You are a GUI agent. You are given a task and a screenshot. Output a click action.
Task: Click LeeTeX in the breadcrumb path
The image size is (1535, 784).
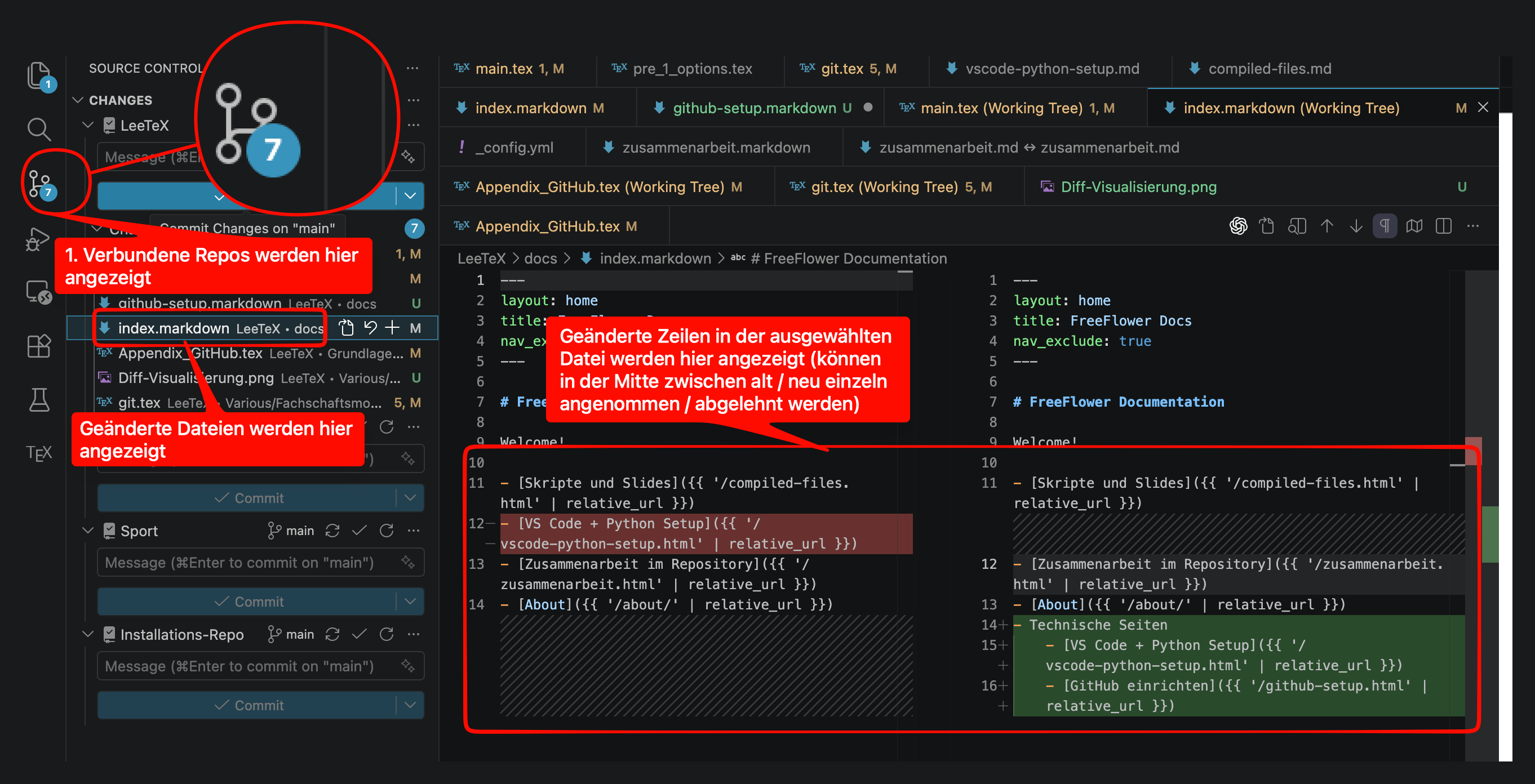pos(481,258)
